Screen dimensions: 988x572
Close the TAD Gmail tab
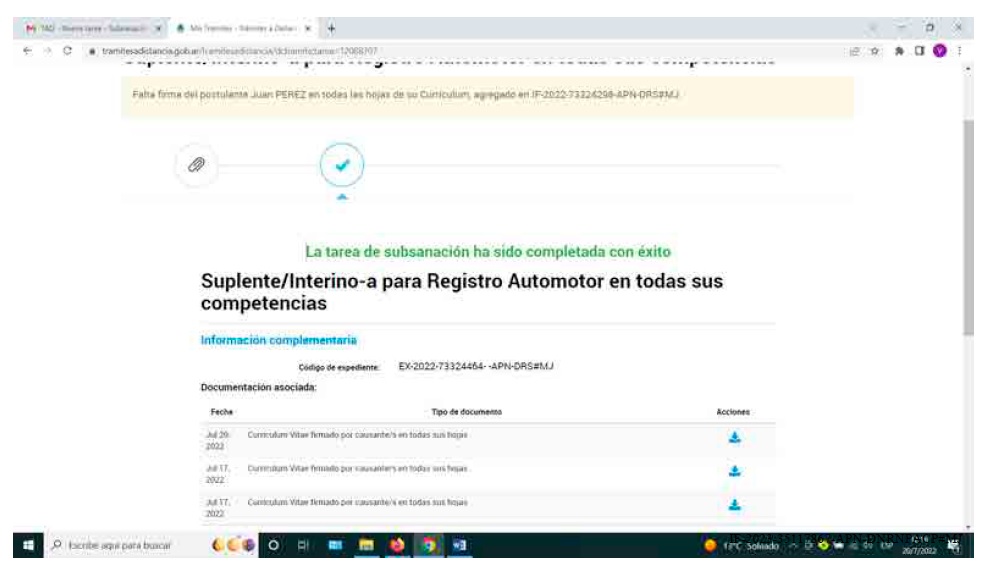point(158,28)
